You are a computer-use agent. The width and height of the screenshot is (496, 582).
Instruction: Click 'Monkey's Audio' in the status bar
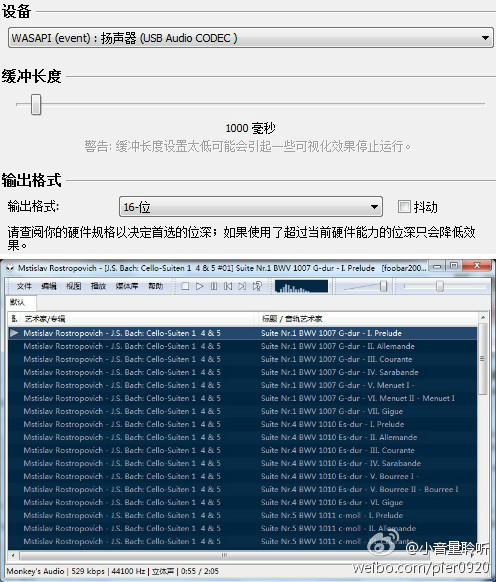point(35,571)
